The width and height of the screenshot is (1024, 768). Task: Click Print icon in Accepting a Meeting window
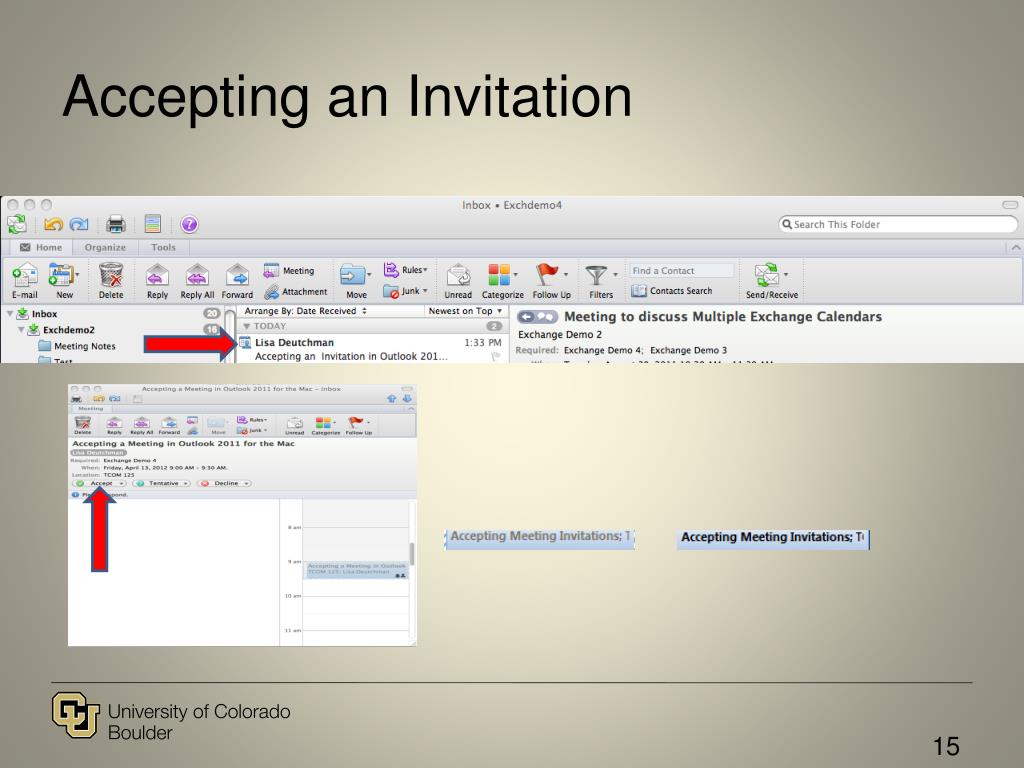[x=76, y=398]
